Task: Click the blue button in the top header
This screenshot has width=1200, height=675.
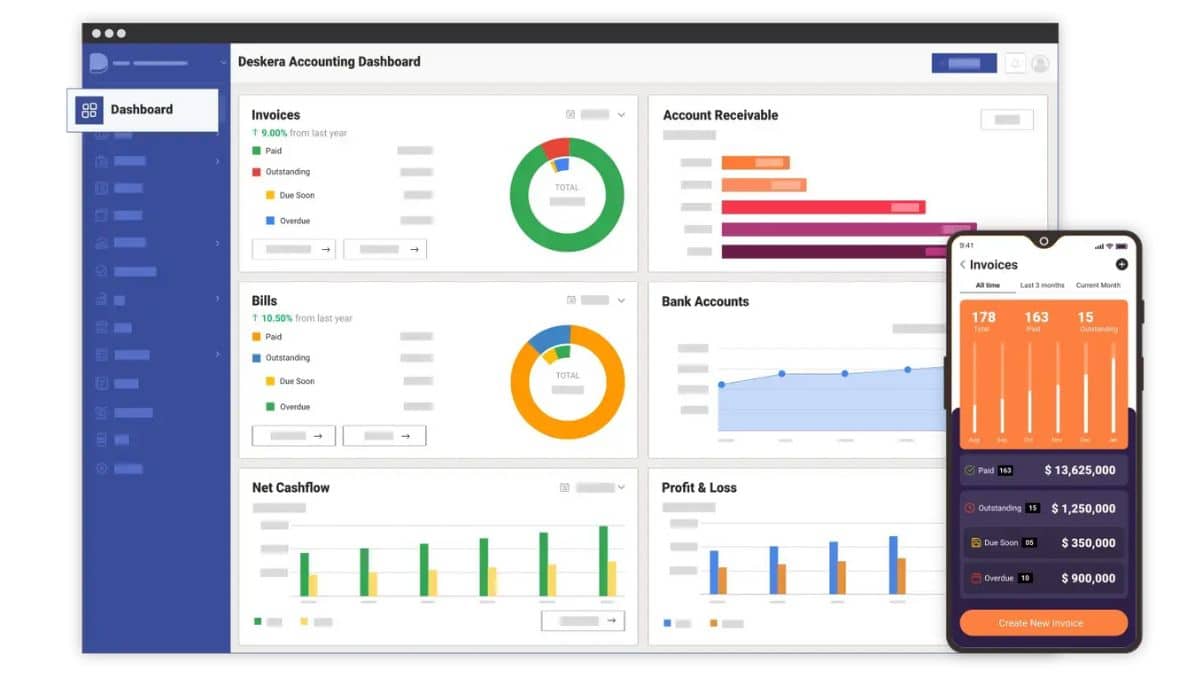Action: 964,63
